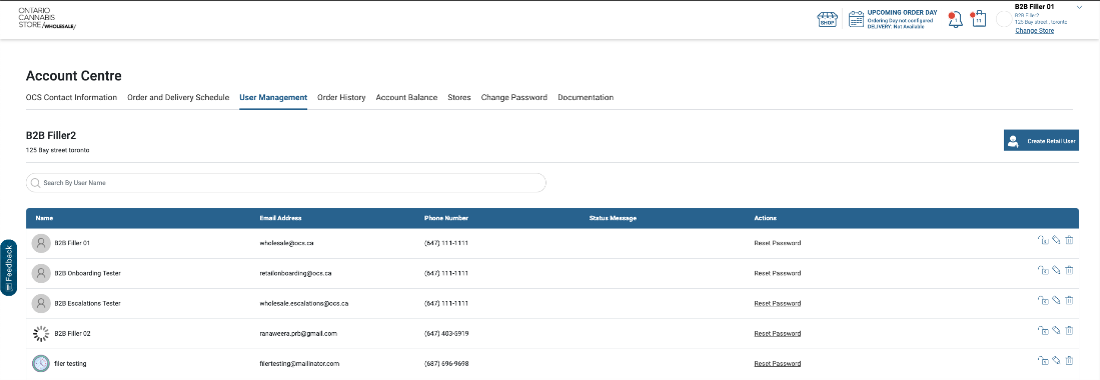Click the unlock icon for filer testing
Image resolution: width=1100 pixels, height=380 pixels.
[1043, 360]
